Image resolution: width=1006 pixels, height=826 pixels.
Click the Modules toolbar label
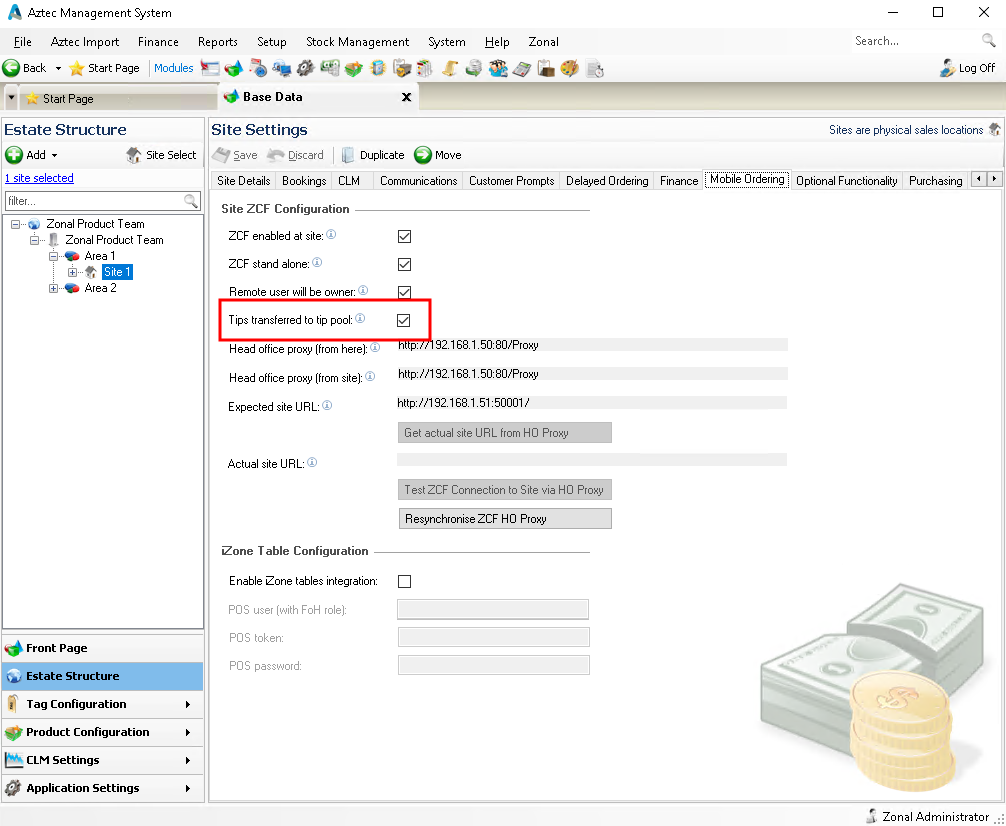pyautogui.click(x=173, y=68)
